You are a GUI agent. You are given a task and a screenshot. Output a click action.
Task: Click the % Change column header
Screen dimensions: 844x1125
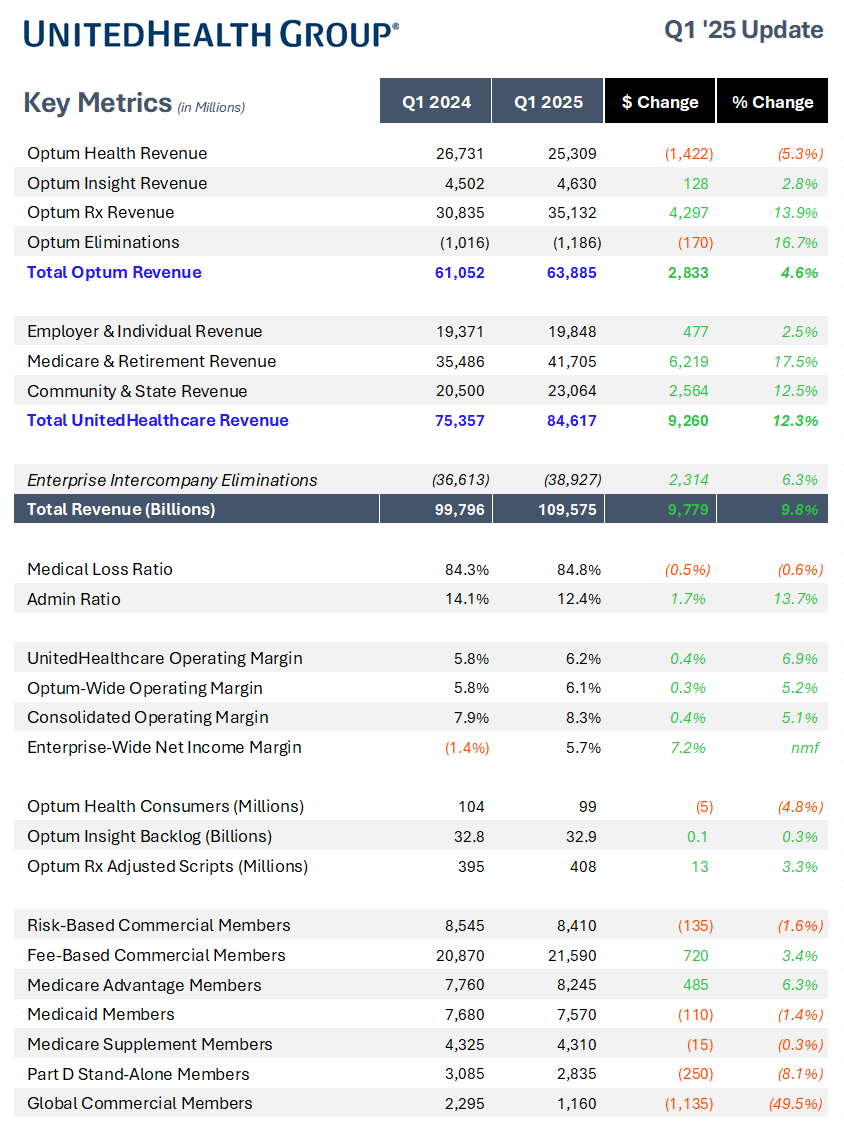771,101
